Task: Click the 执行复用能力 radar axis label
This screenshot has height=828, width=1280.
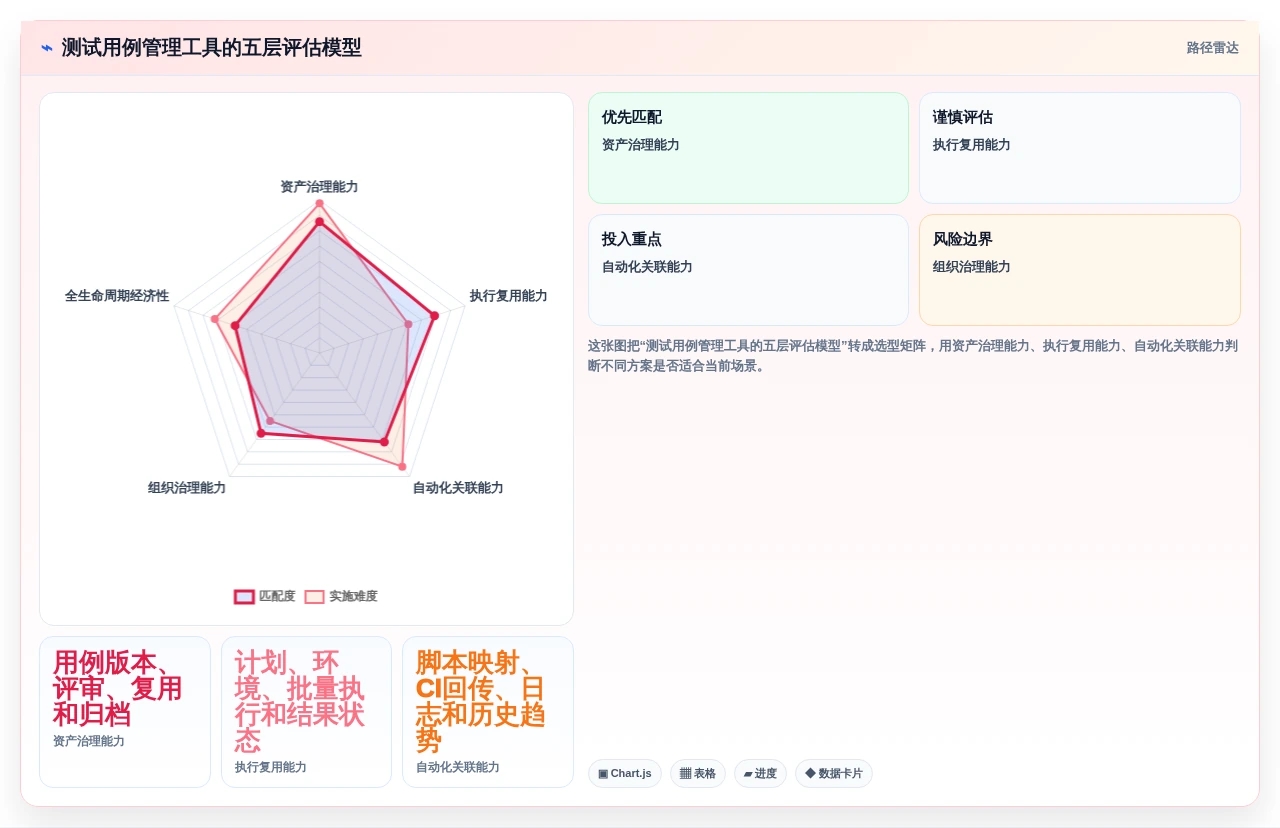Action: pyautogui.click(x=508, y=296)
